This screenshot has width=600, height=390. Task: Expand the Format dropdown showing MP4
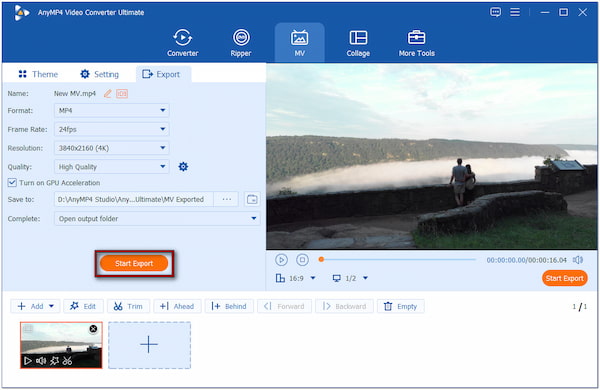point(111,111)
